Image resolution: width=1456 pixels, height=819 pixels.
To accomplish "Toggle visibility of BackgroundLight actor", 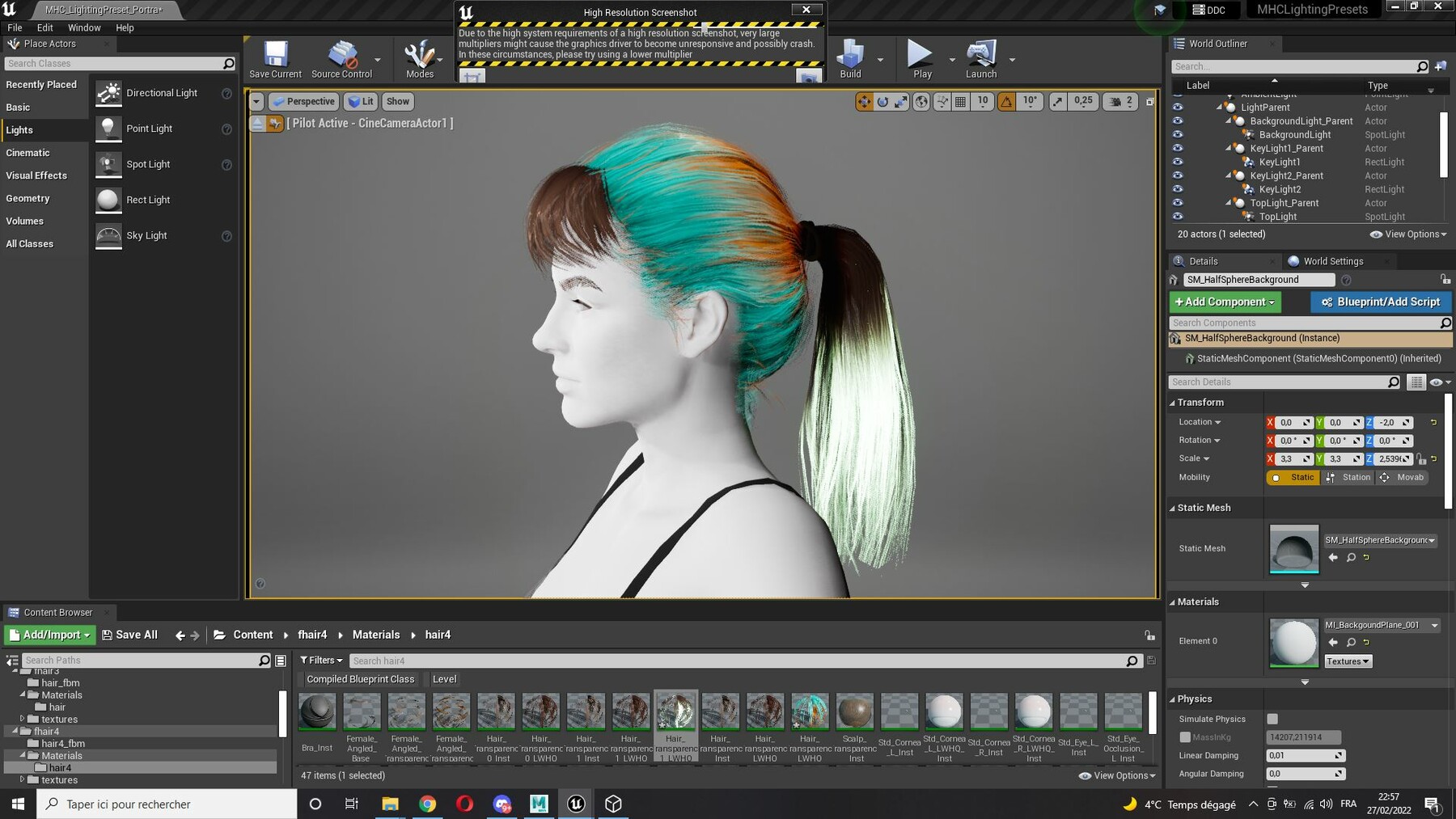I will pyautogui.click(x=1178, y=134).
